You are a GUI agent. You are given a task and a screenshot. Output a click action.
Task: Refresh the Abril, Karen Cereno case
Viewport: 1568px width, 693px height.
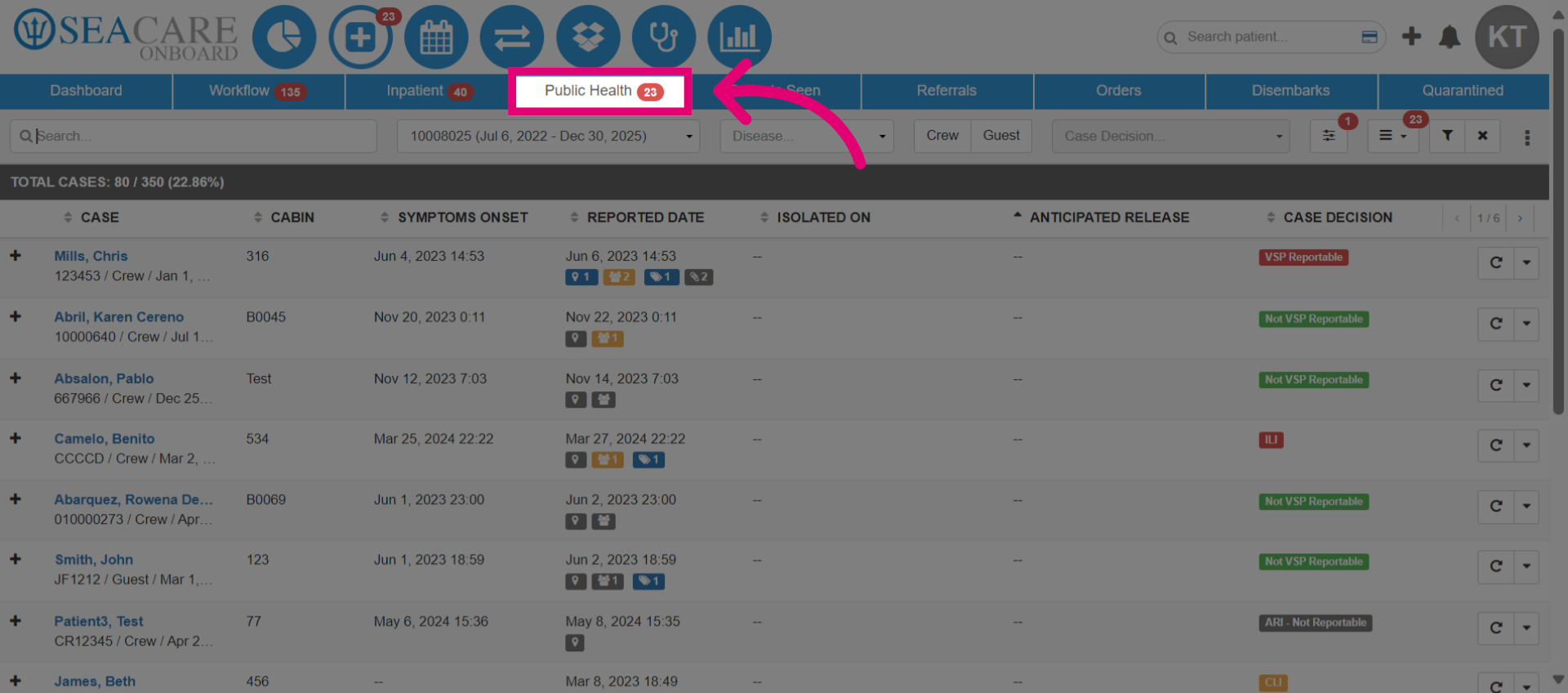point(1496,324)
